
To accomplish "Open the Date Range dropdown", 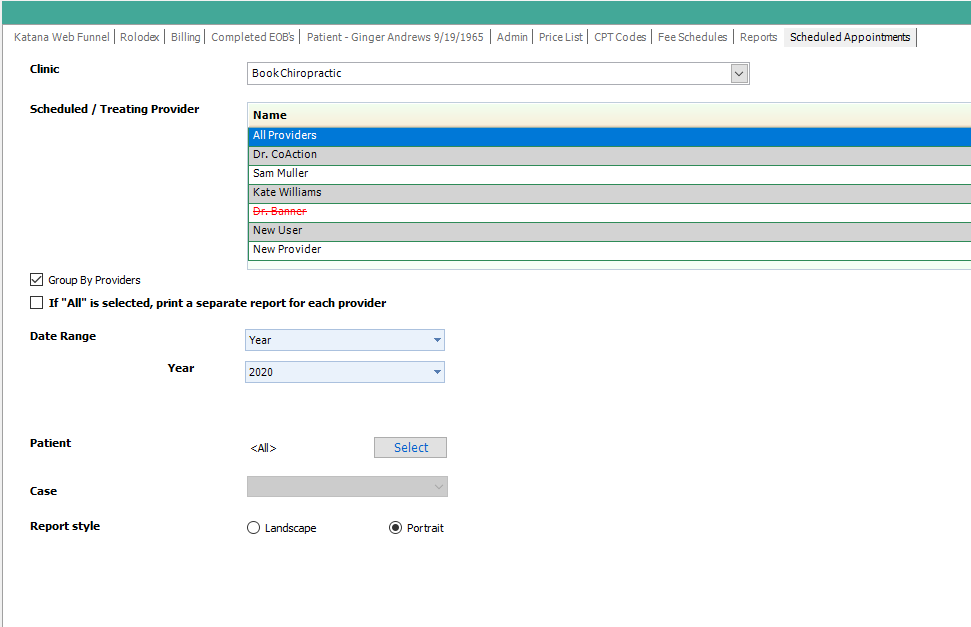I will coord(345,340).
